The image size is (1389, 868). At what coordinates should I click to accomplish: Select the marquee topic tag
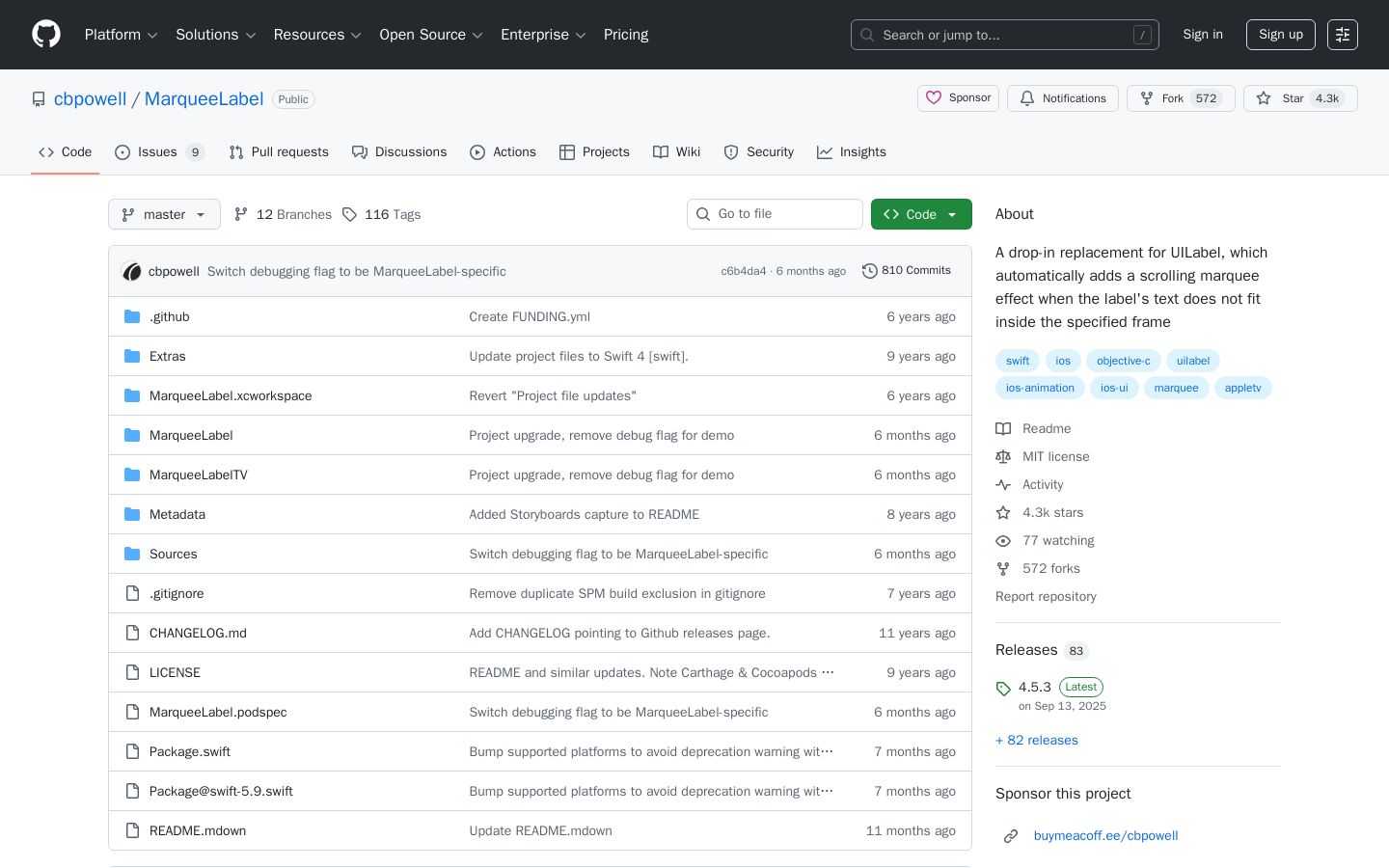pyautogui.click(x=1177, y=388)
